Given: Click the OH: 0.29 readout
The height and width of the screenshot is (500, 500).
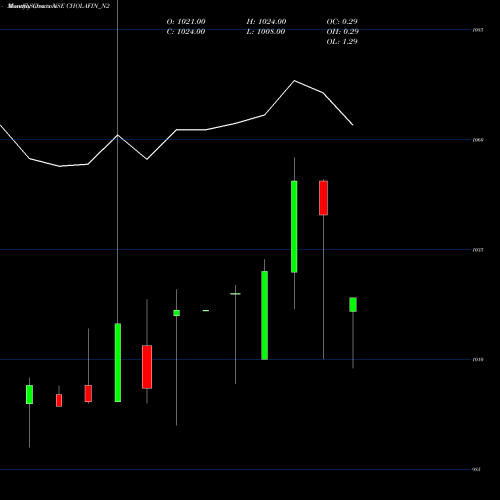Looking at the screenshot, I should [x=342, y=32].
